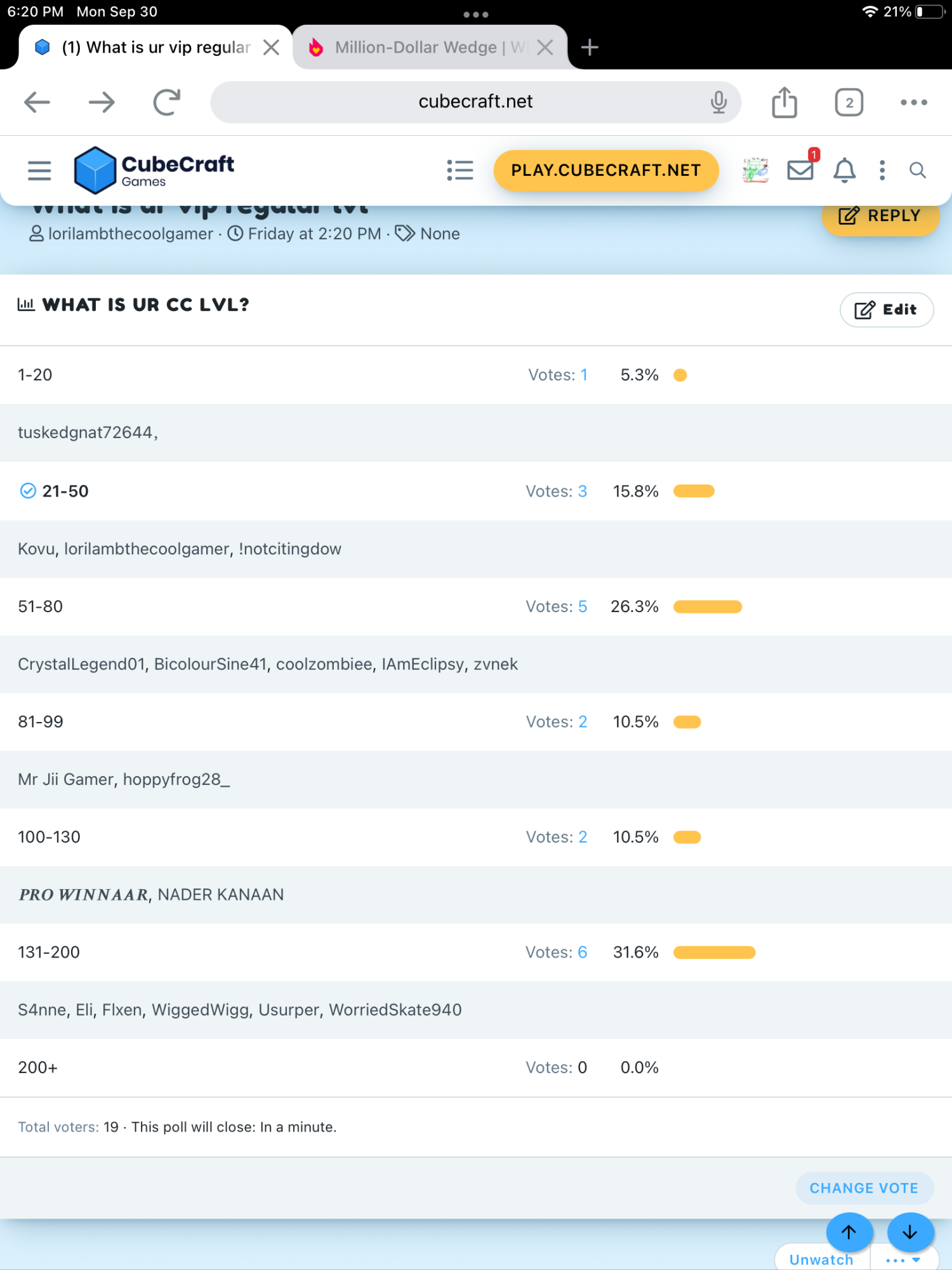Image resolution: width=952 pixels, height=1270 pixels.
Task: Click the search magnifier icon
Action: click(x=917, y=170)
